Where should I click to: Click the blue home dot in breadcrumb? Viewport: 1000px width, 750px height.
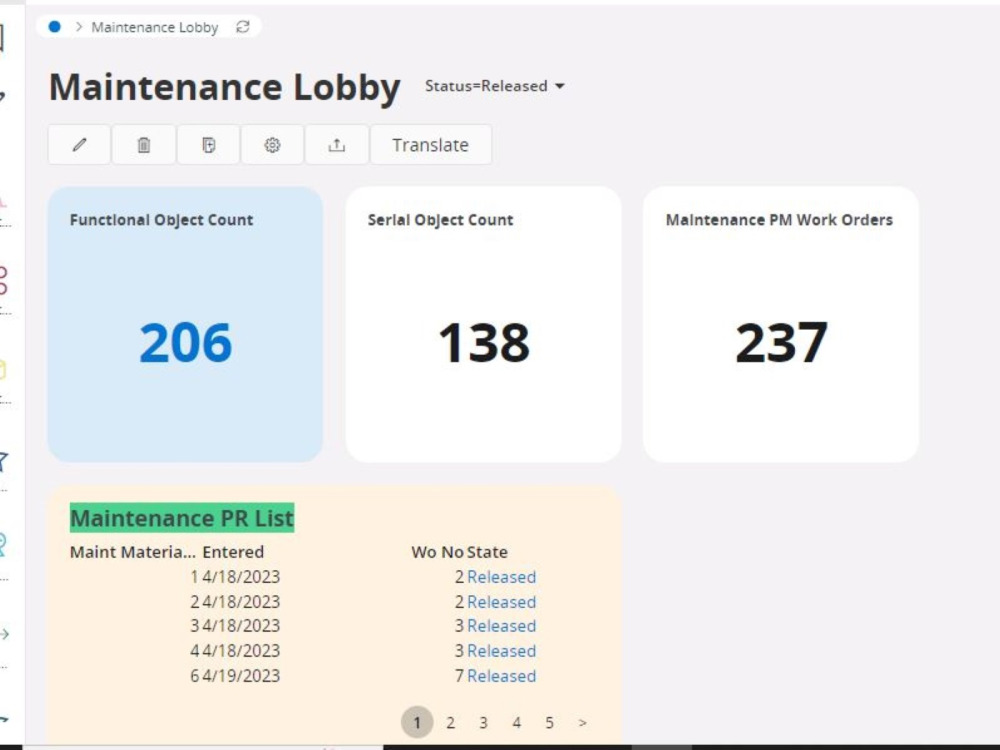click(x=55, y=27)
